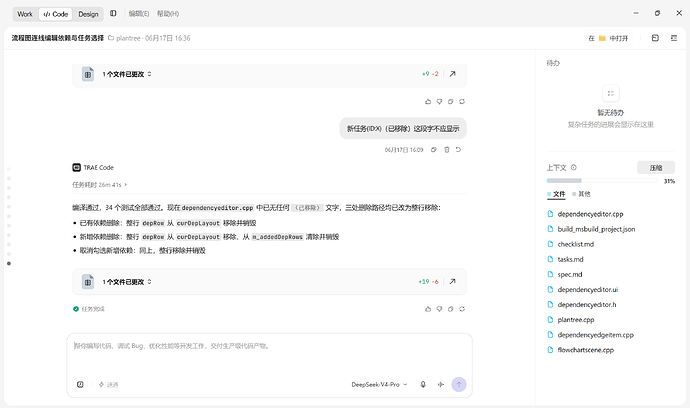The width and height of the screenshot is (690, 408).
Task: Thumbs down the upper response
Action: (x=439, y=102)
